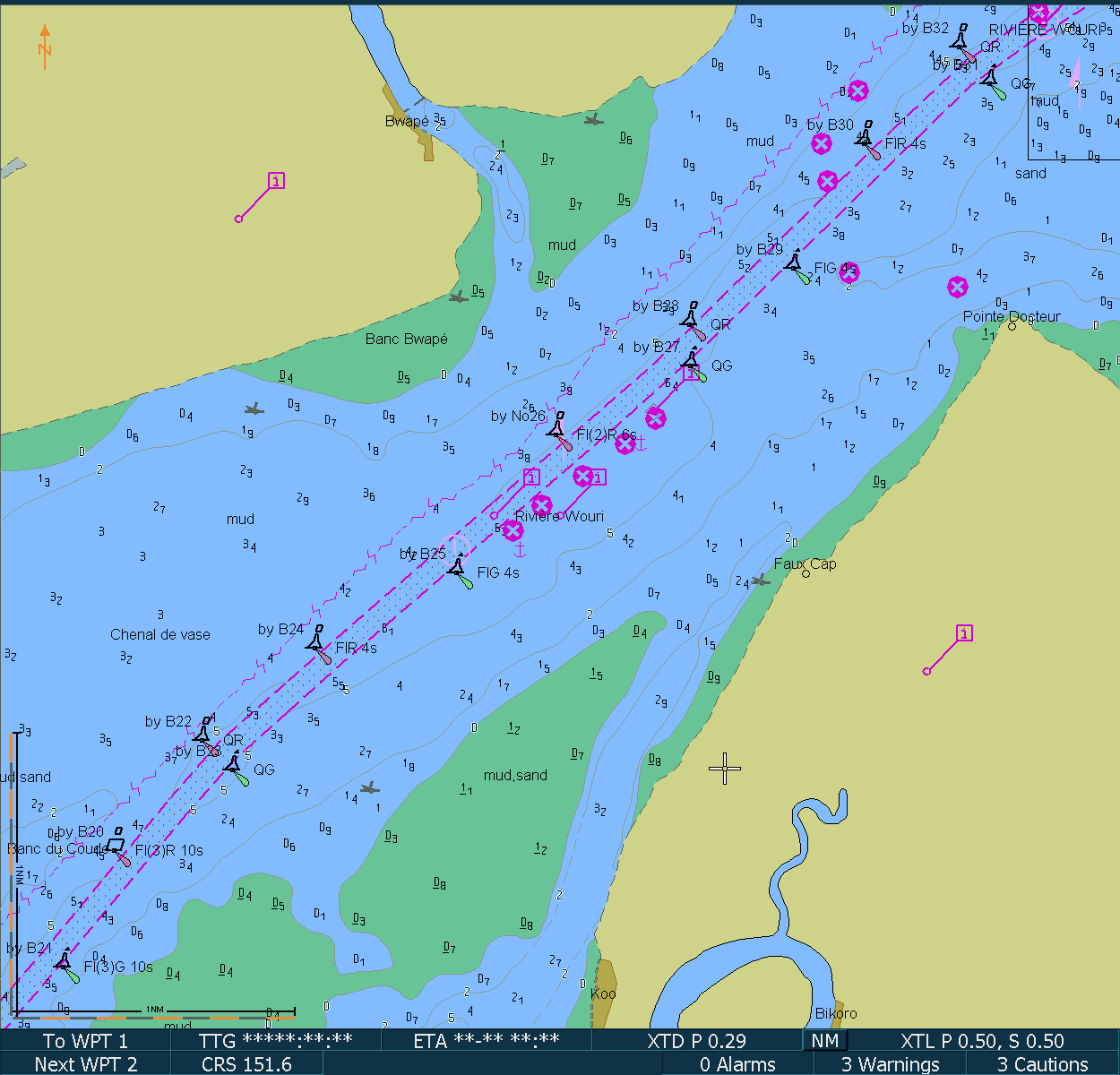Query the wreck symbol on Banc Bwapé shoal edge
The width and height of the screenshot is (1120, 1075).
(459, 297)
